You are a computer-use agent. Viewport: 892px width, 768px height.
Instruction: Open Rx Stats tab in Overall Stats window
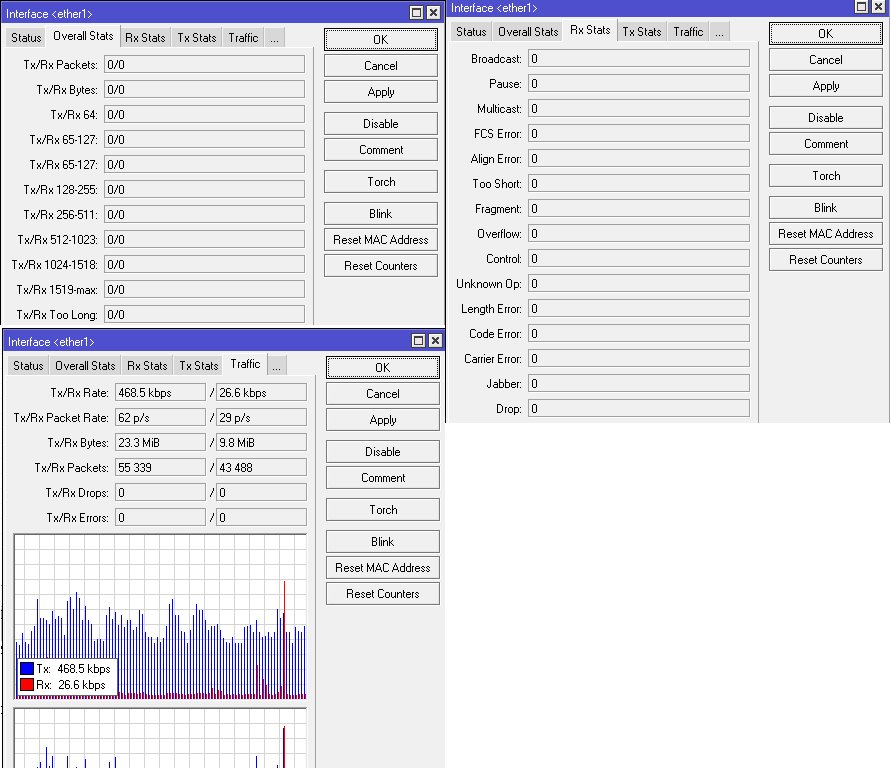click(x=145, y=38)
